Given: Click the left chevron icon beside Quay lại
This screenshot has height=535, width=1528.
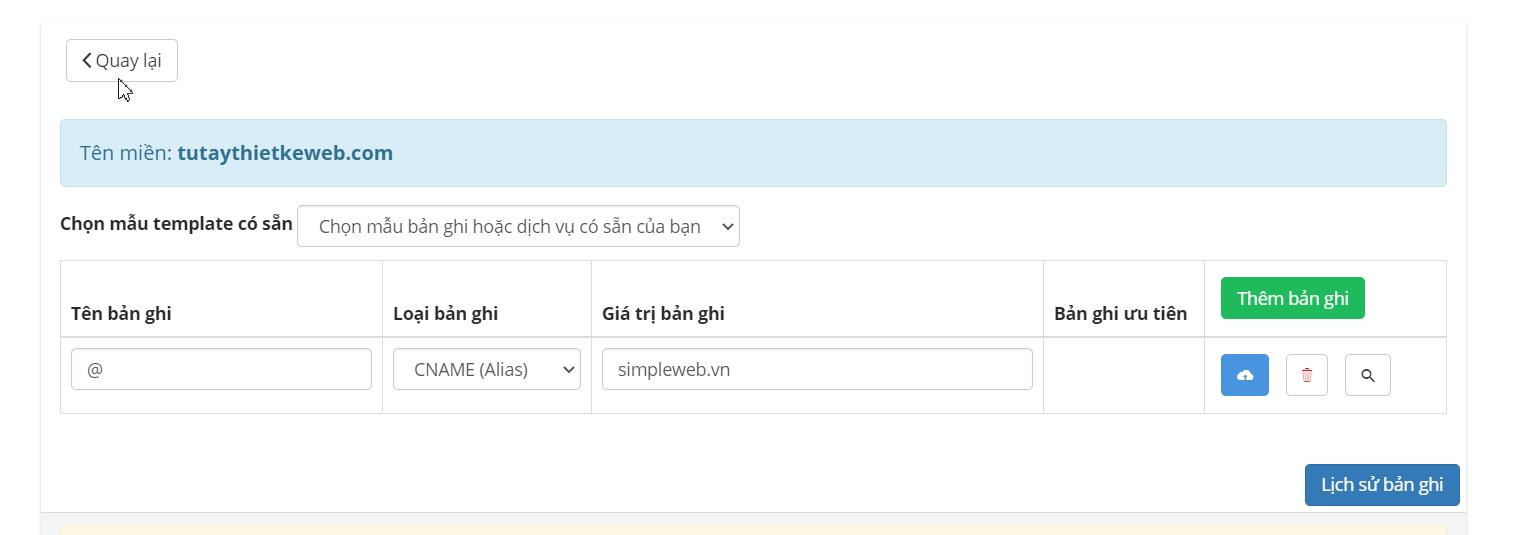Looking at the screenshot, I should pyautogui.click(x=87, y=60).
